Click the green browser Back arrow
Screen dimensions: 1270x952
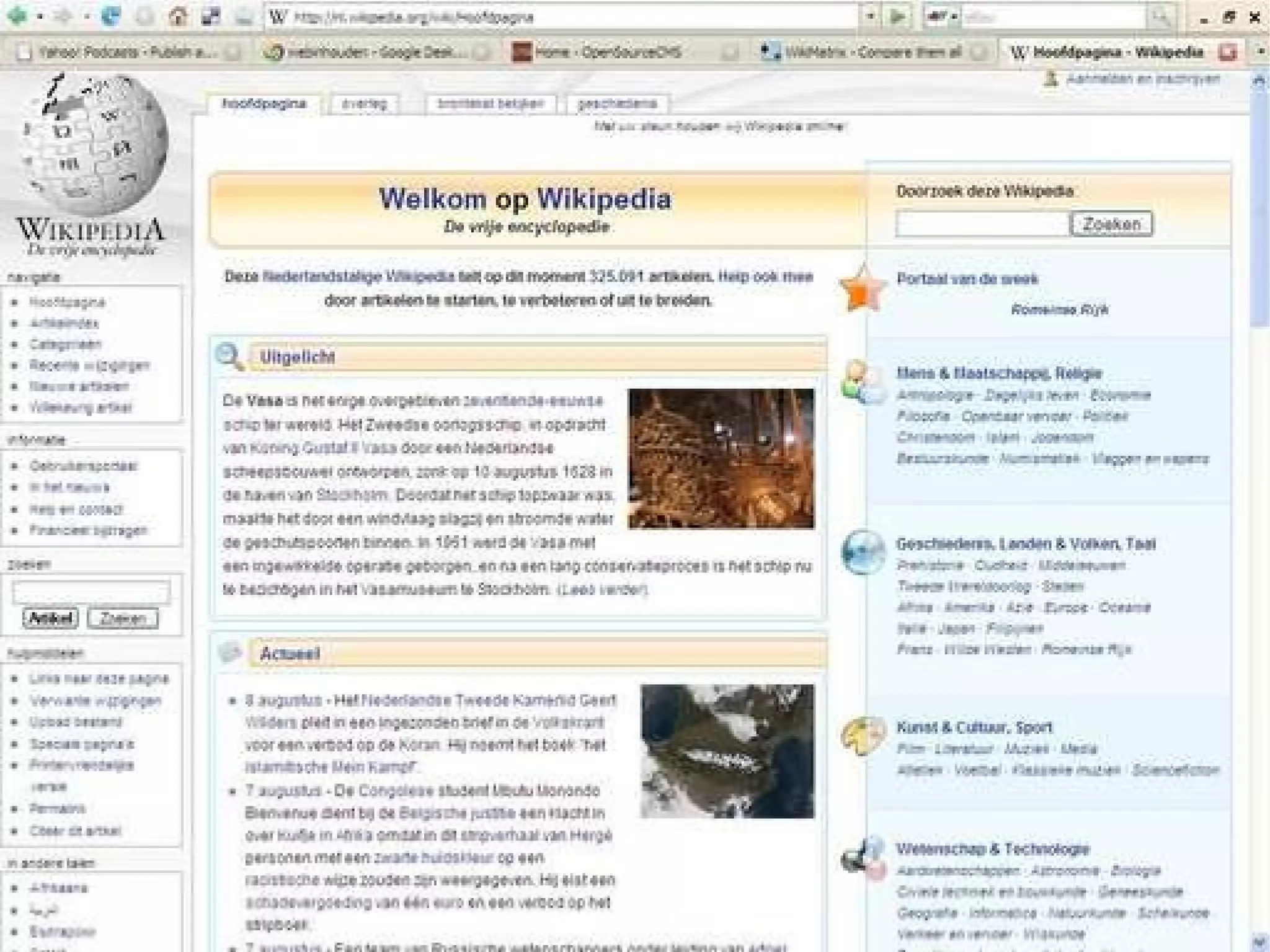click(x=17, y=15)
